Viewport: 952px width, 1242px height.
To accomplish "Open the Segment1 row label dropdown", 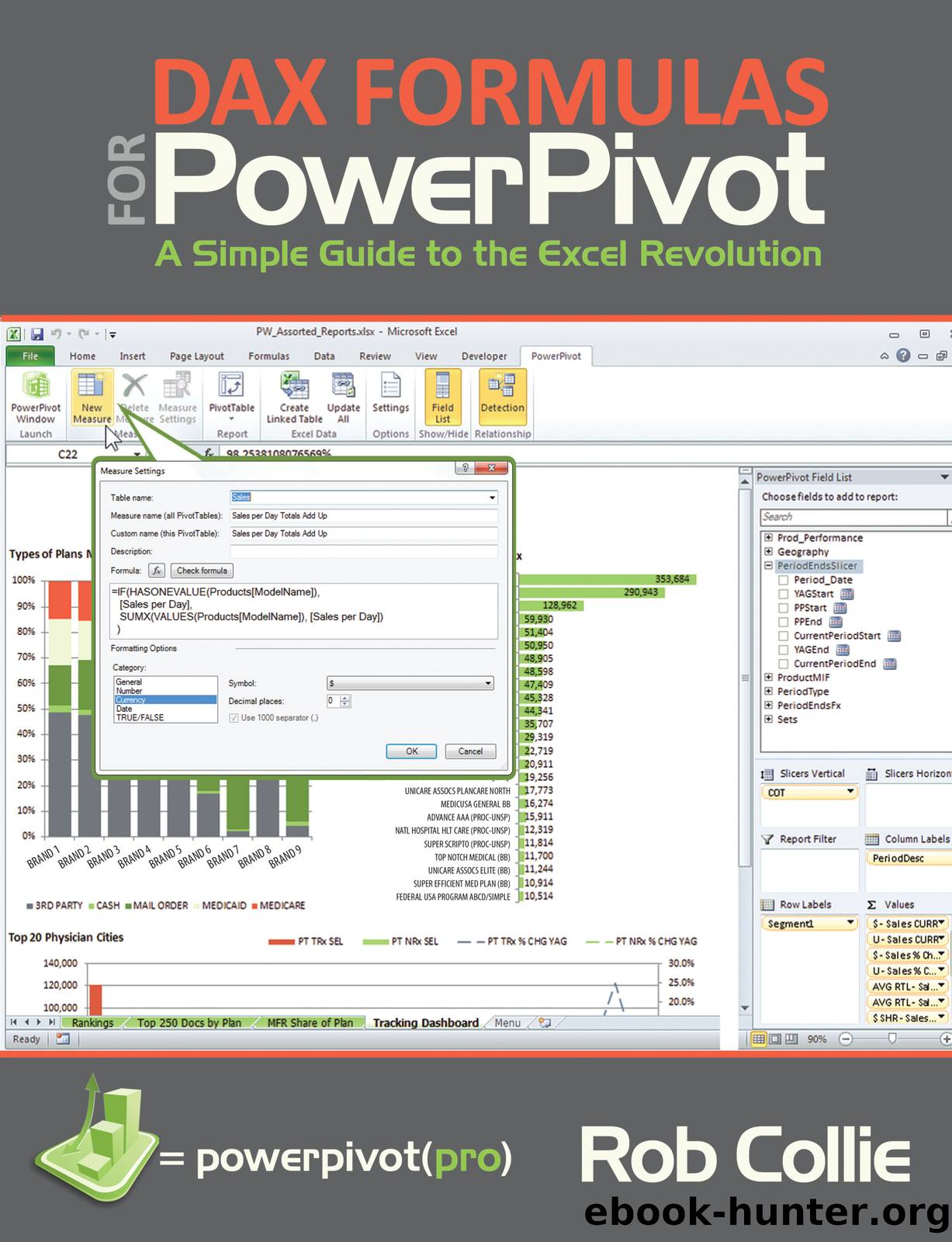I will (x=850, y=923).
